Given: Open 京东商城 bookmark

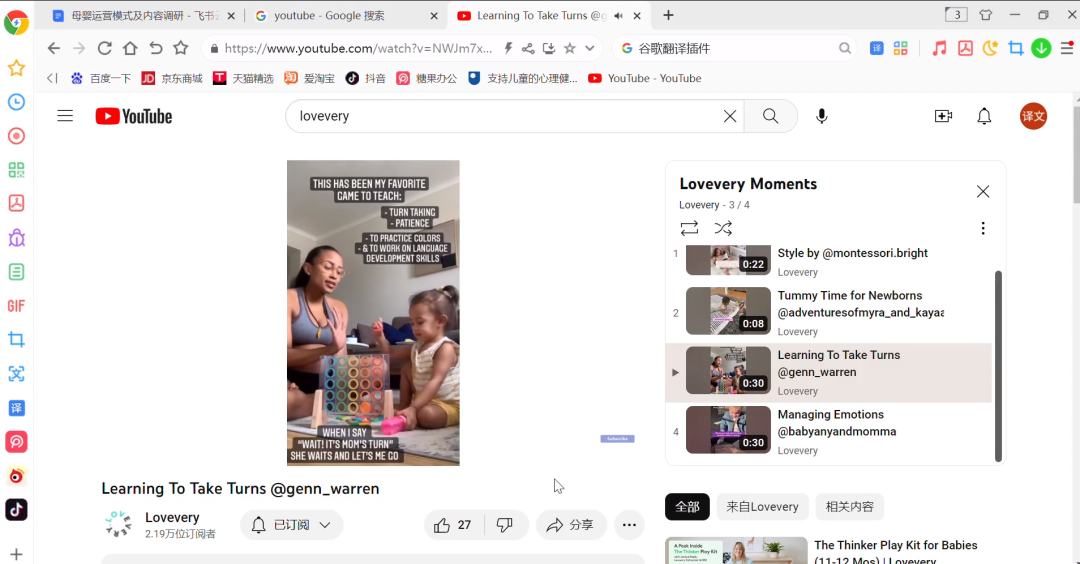Looking at the screenshot, I should (172, 79).
